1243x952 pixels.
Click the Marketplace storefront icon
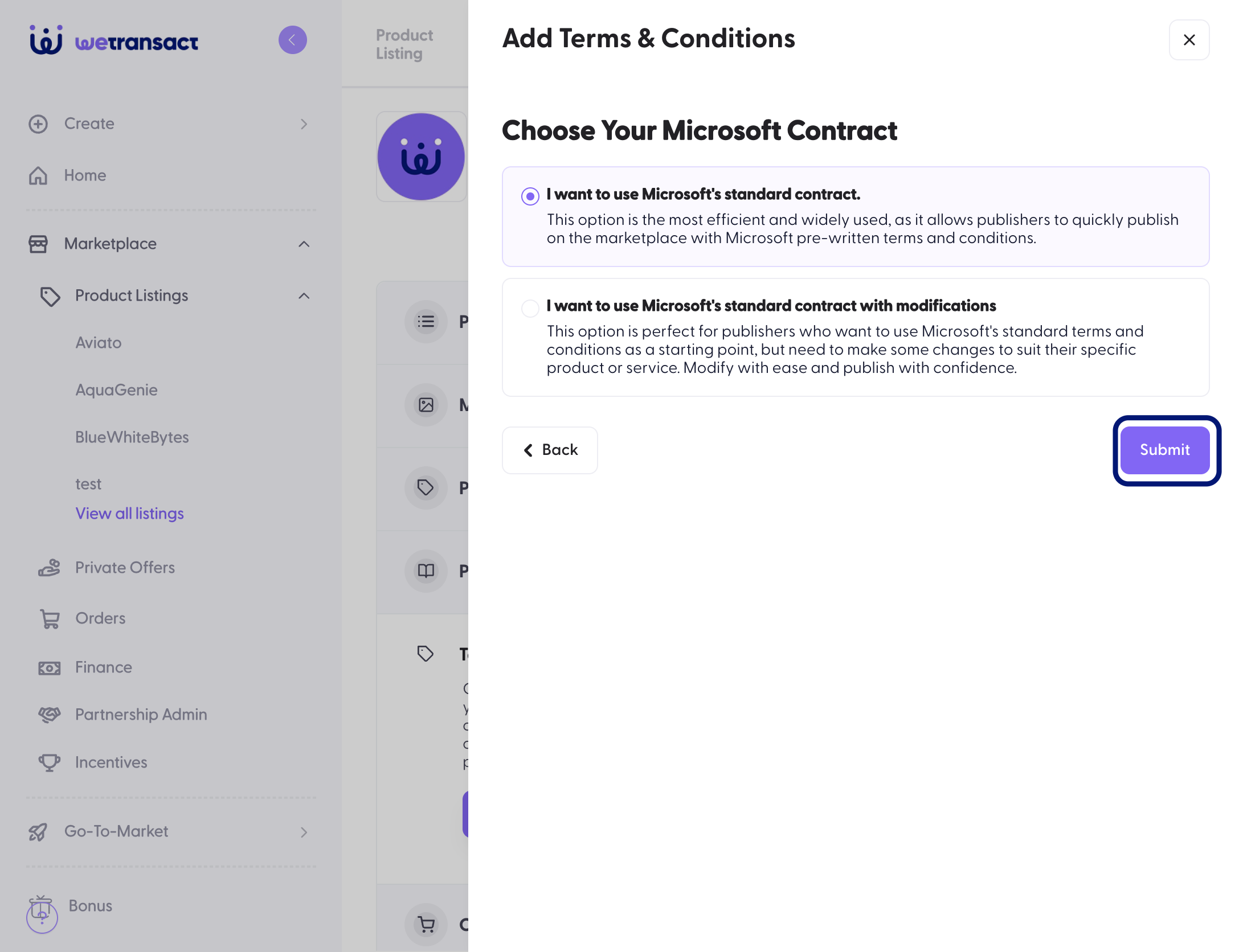click(x=38, y=244)
